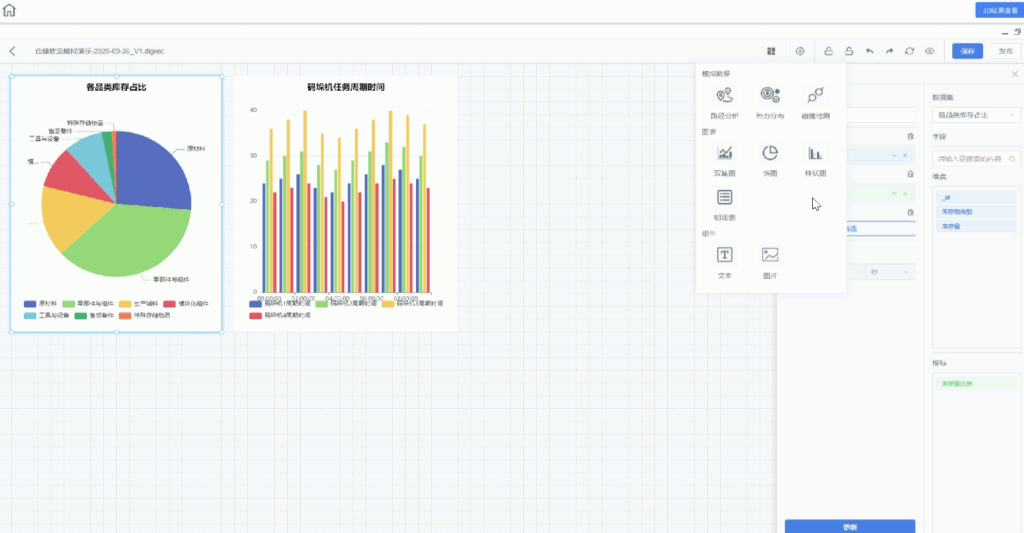Image resolution: width=1024 pixels, height=533 pixels.
Task: Select the _id dimension field
Action: (x=976, y=197)
